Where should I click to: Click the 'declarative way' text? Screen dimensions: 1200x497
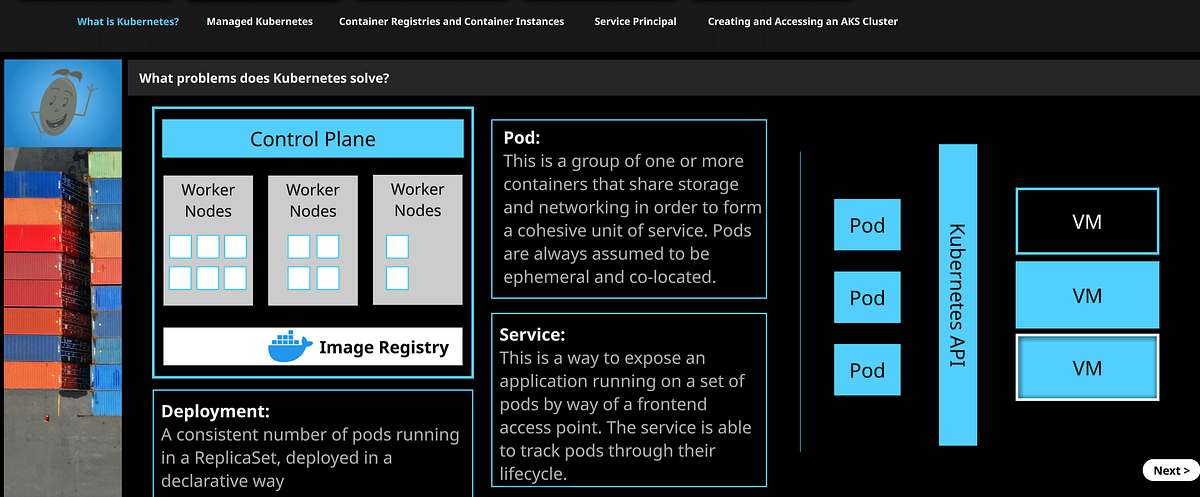coord(223,481)
